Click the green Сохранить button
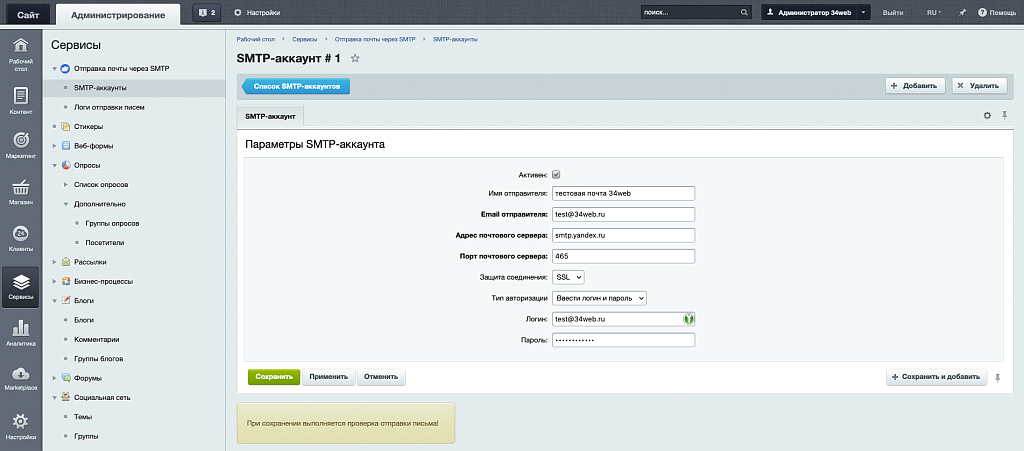1024x451 pixels. point(273,377)
